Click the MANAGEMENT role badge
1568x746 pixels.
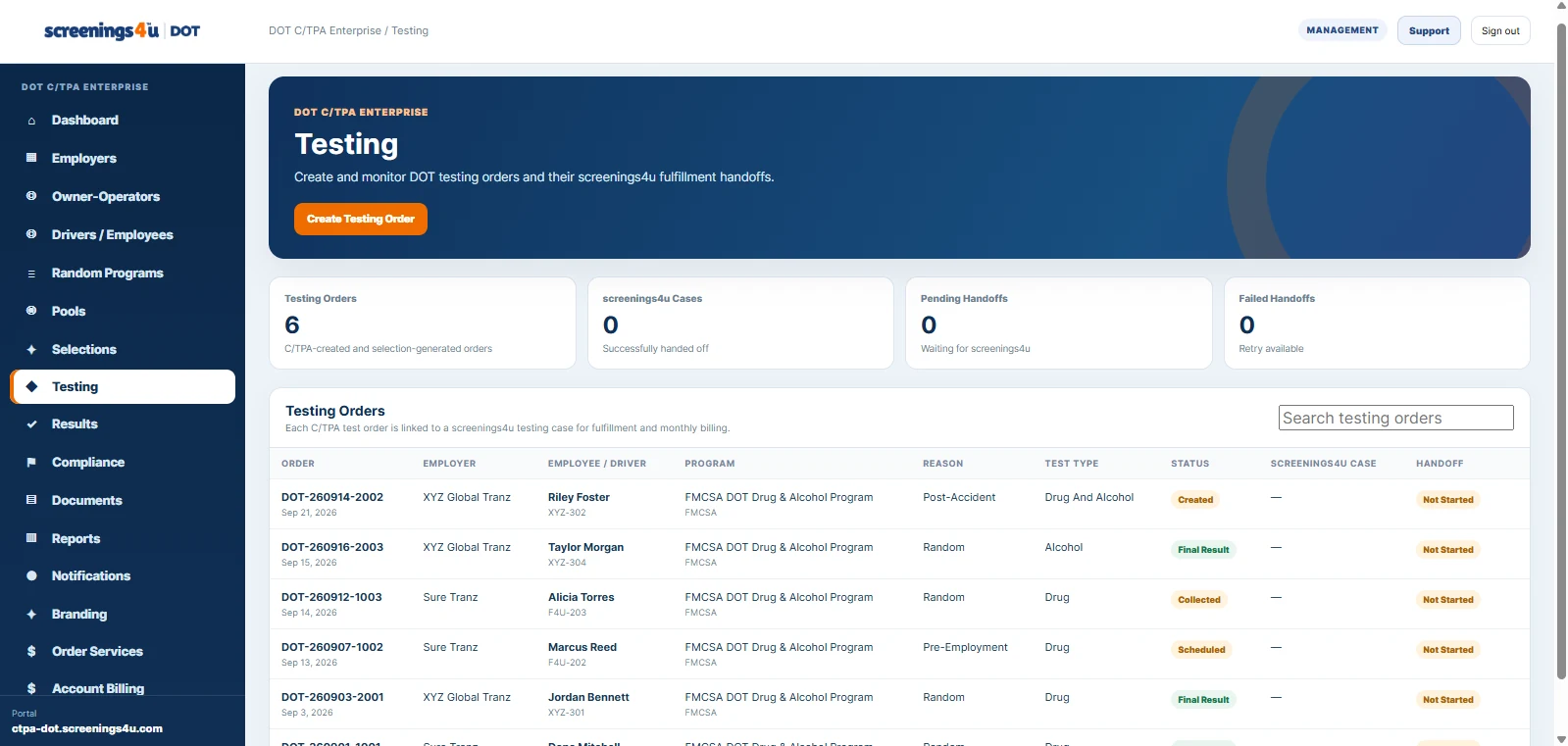(x=1342, y=30)
